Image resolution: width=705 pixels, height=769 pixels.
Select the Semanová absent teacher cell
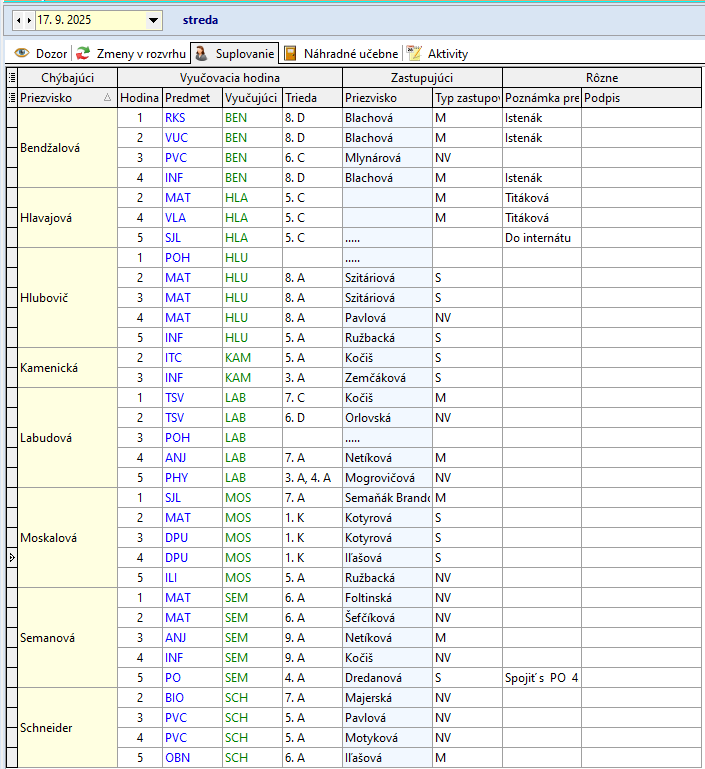[x=67, y=638]
